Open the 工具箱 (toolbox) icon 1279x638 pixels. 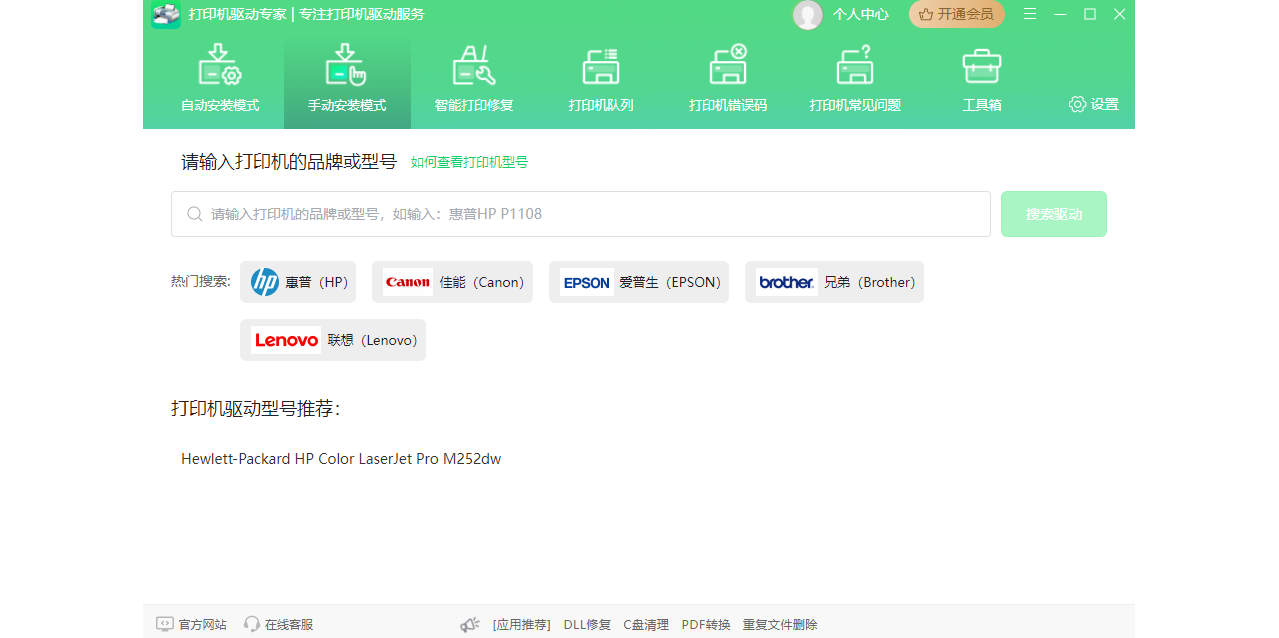click(x=982, y=78)
